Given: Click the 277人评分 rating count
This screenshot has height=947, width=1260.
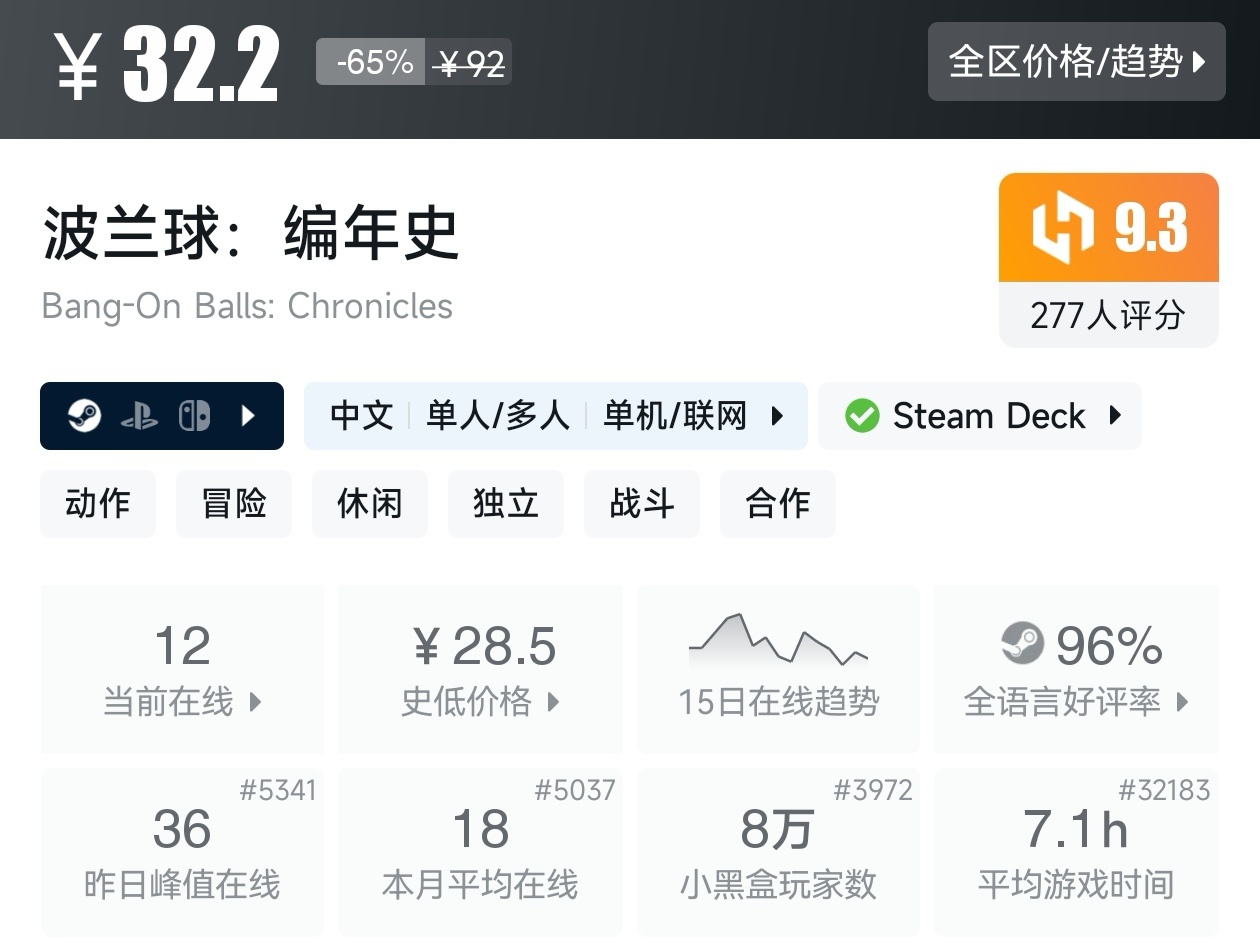Looking at the screenshot, I should click(x=1108, y=316).
